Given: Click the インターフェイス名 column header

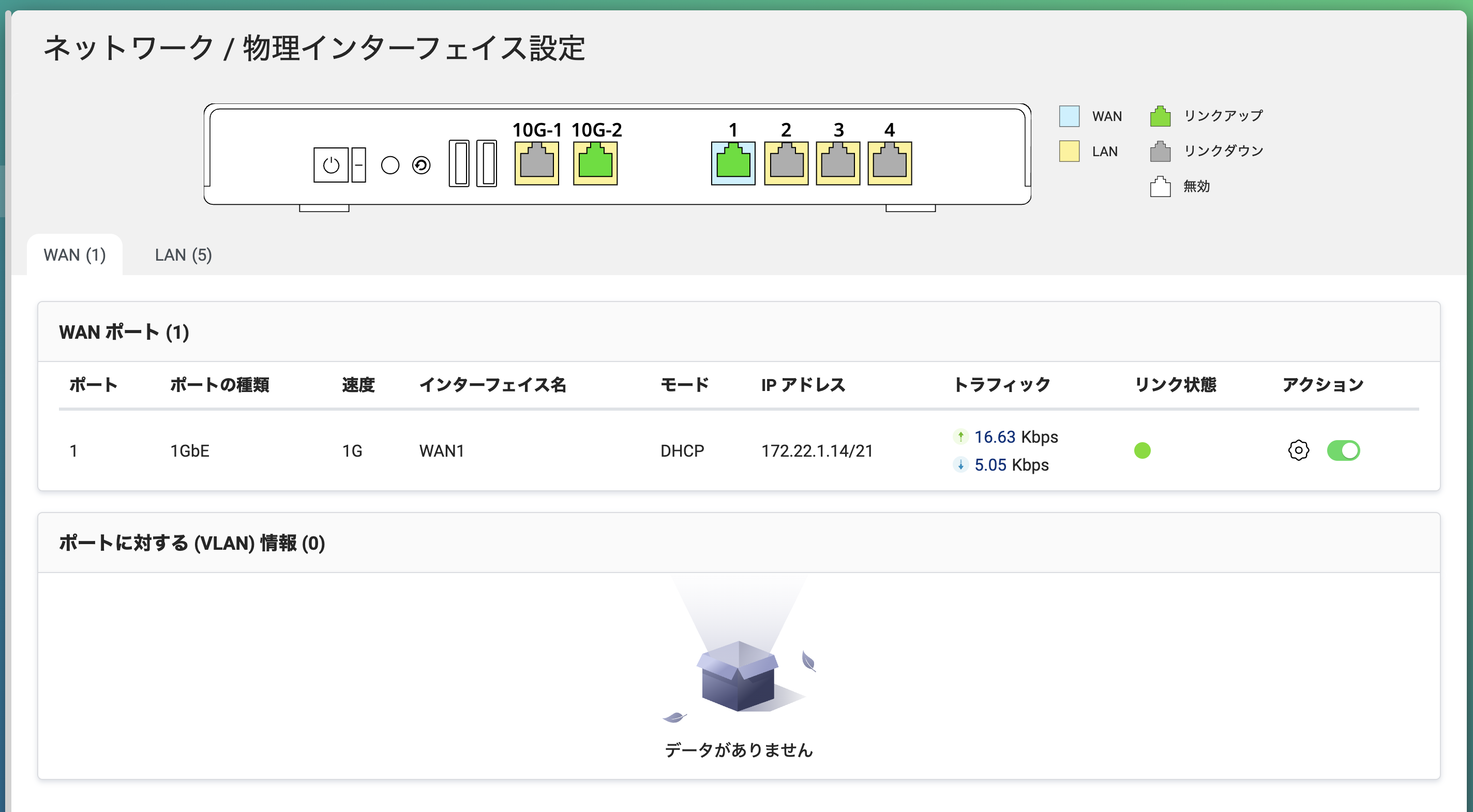Looking at the screenshot, I should (x=492, y=385).
